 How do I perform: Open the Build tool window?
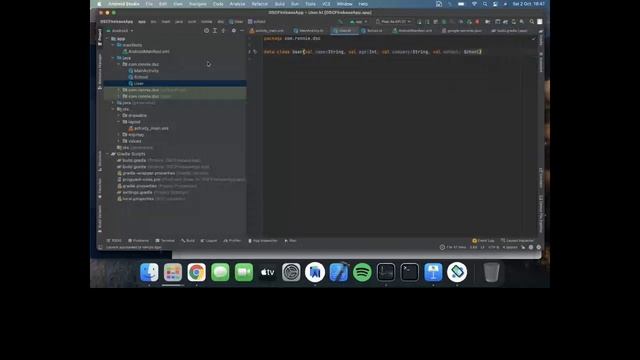click(x=188, y=241)
